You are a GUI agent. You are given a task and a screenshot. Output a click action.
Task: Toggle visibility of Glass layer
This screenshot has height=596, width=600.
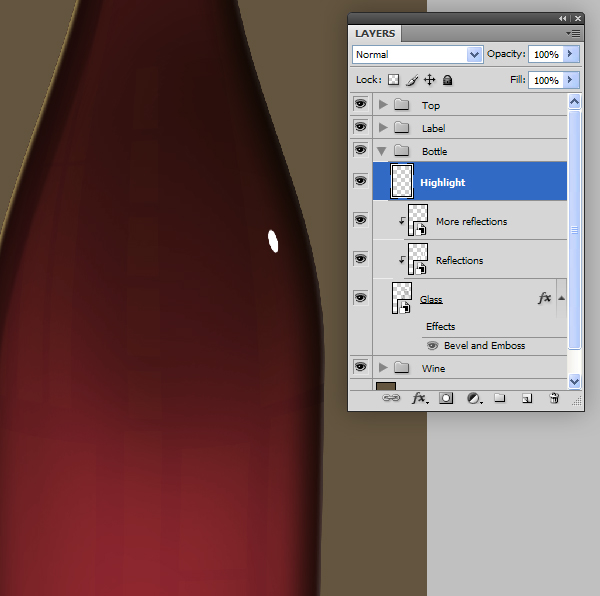coord(360,298)
